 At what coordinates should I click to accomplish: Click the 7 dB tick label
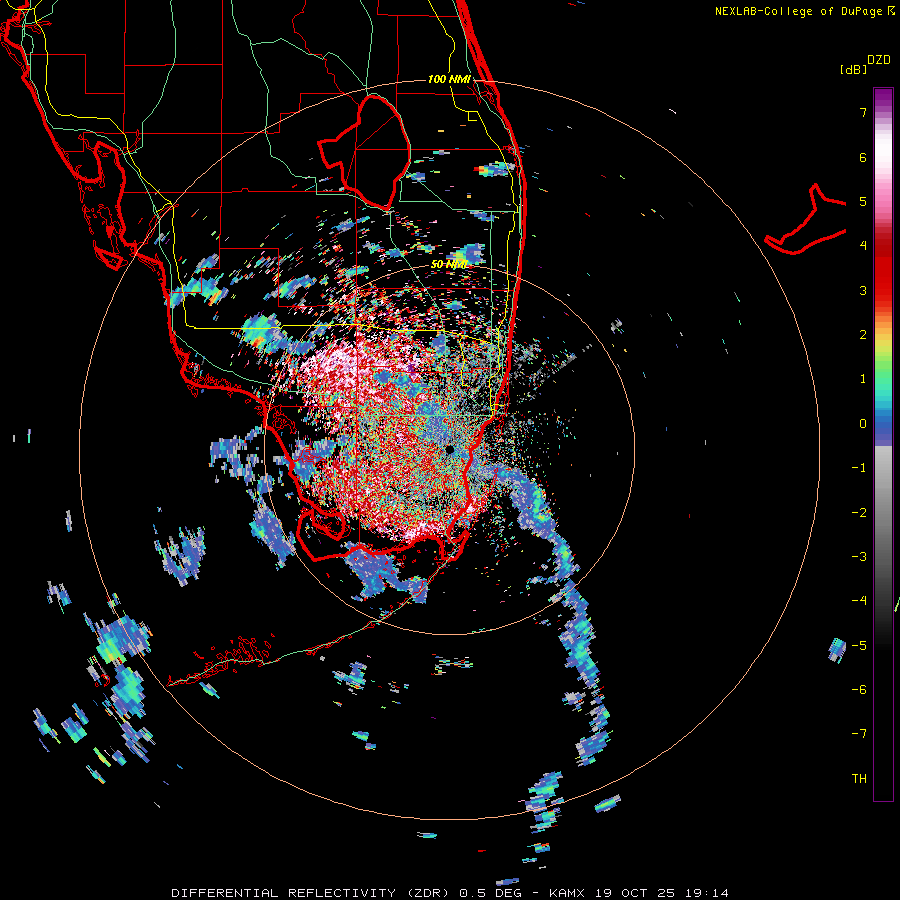tap(863, 112)
